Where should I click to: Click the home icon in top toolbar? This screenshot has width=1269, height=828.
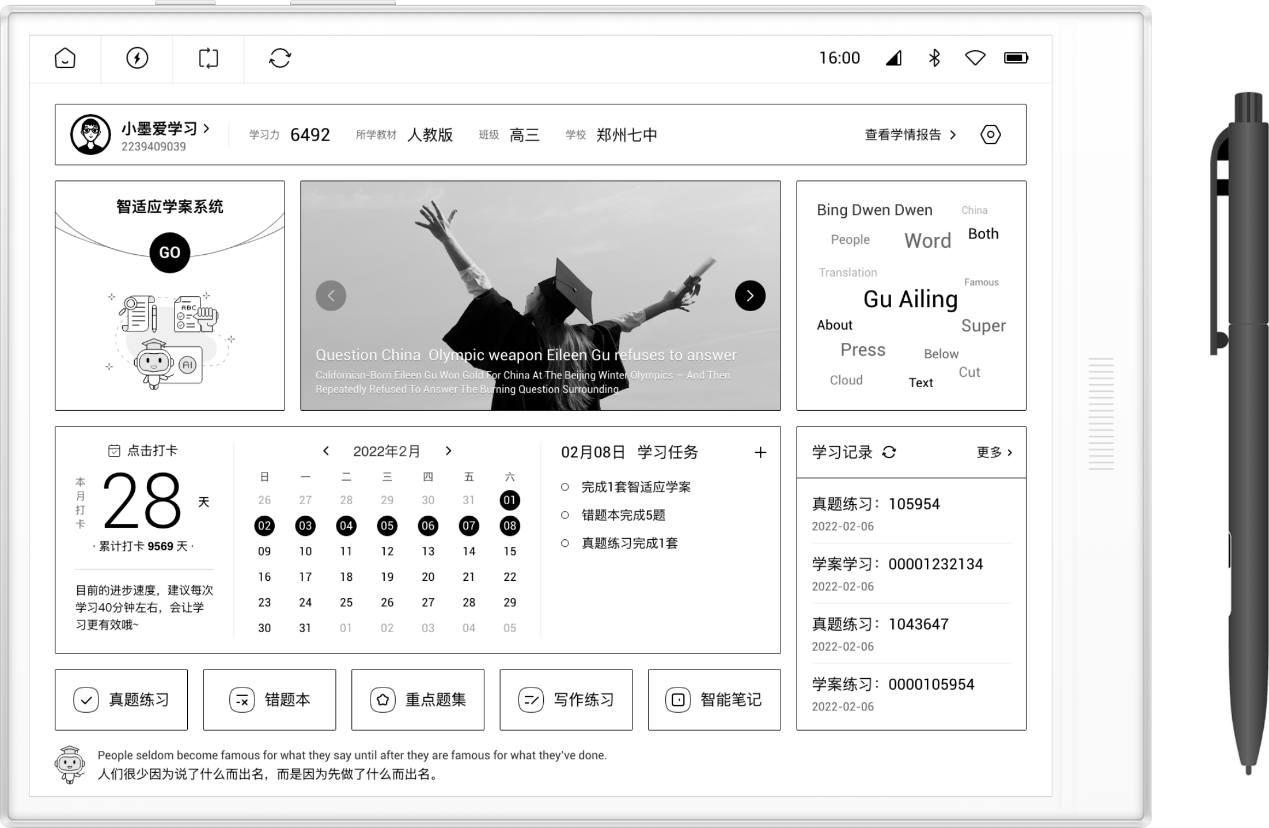63,58
